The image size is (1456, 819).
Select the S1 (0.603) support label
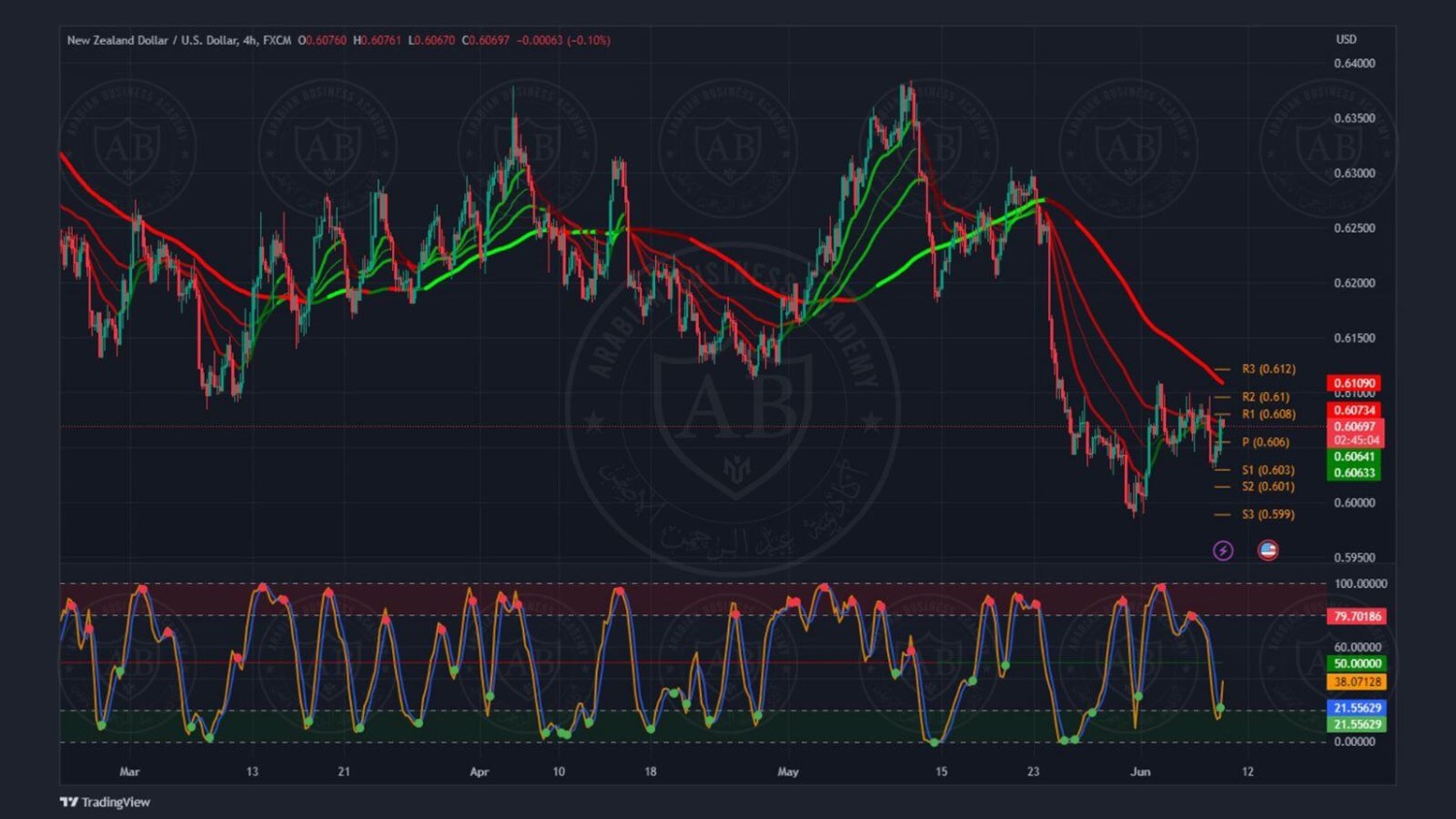click(1268, 470)
